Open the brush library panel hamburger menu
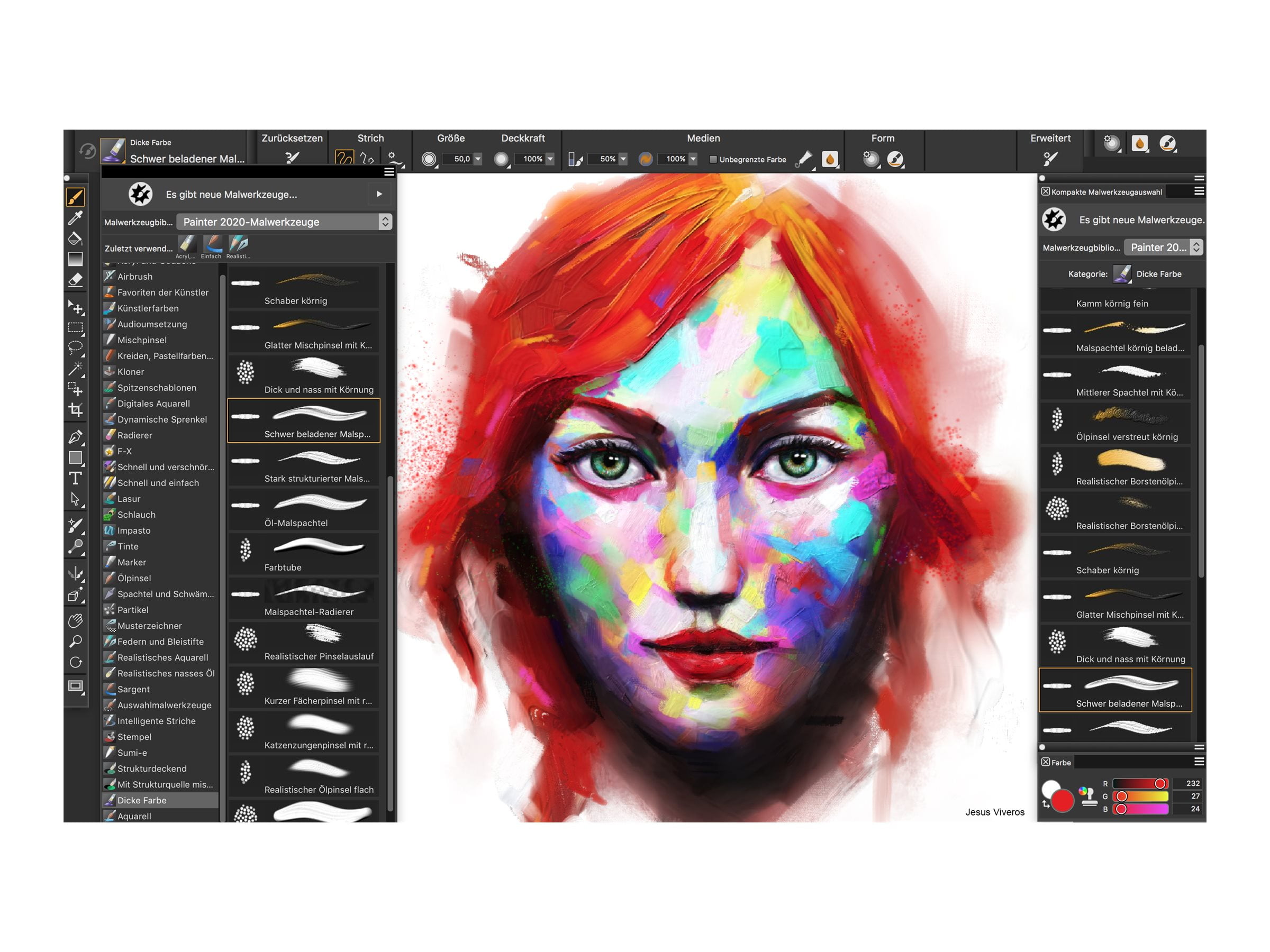Screen dimensions: 1270x952 389,171
